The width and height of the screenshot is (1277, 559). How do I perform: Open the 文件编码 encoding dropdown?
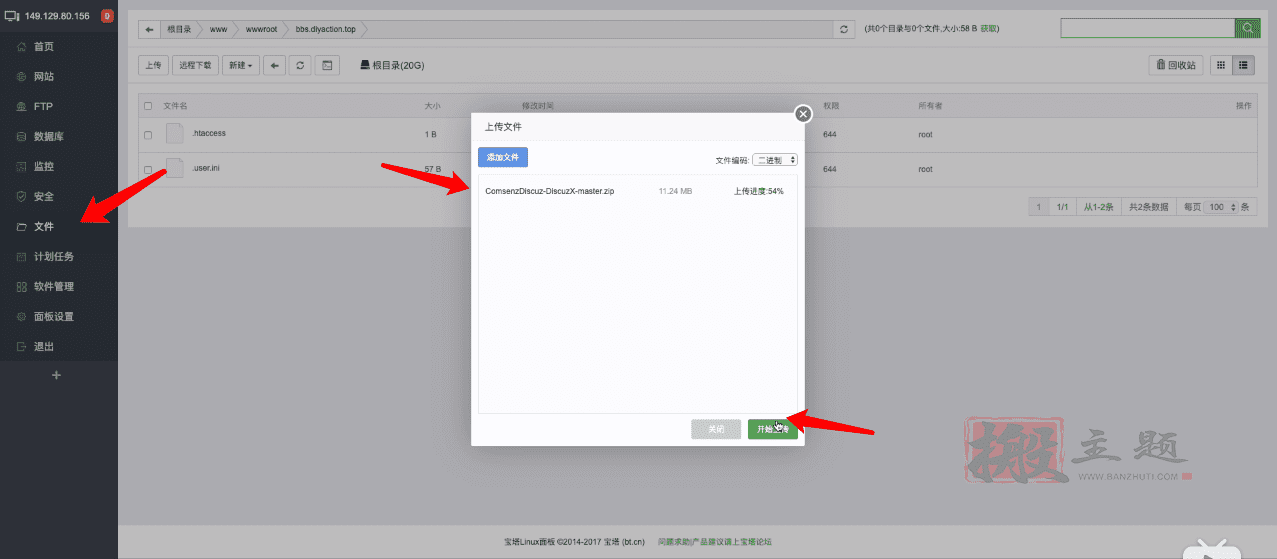[x=775, y=159]
